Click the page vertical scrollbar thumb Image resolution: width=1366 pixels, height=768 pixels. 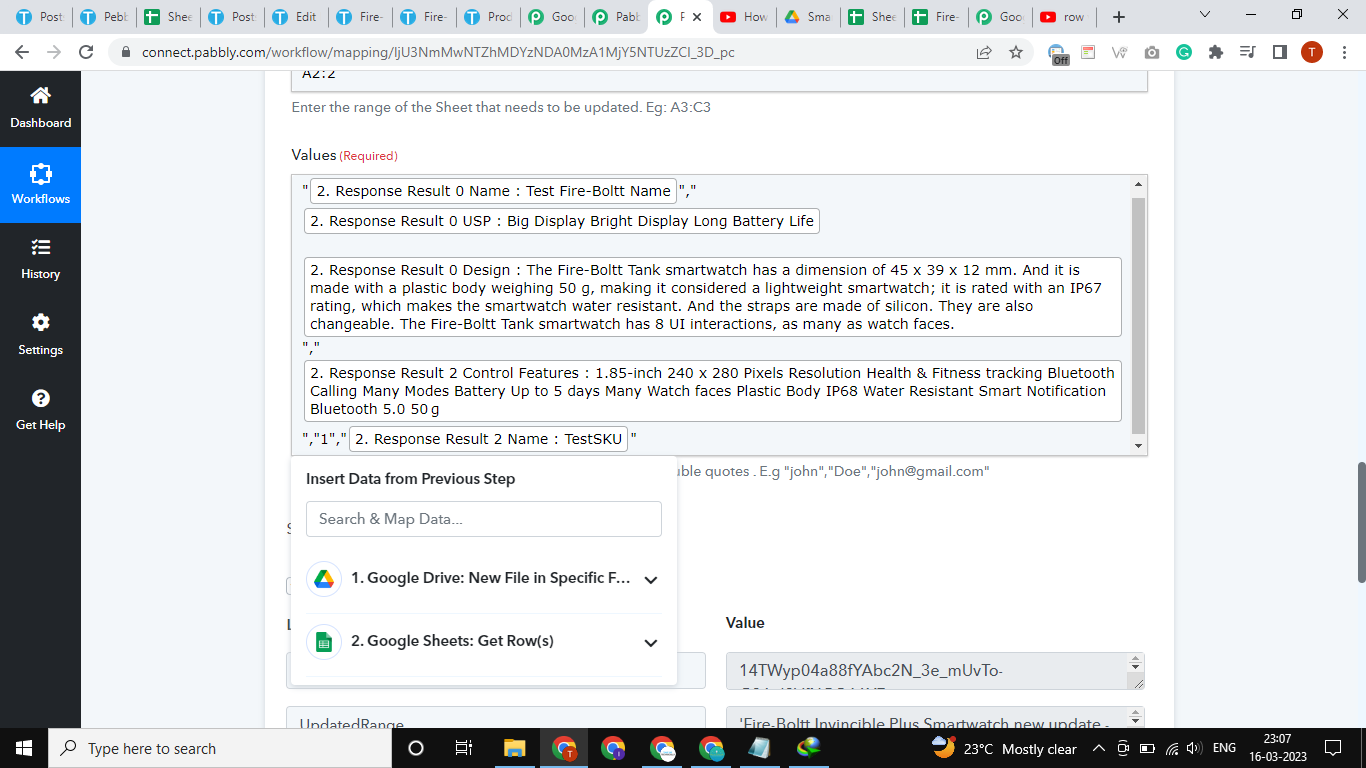1360,522
